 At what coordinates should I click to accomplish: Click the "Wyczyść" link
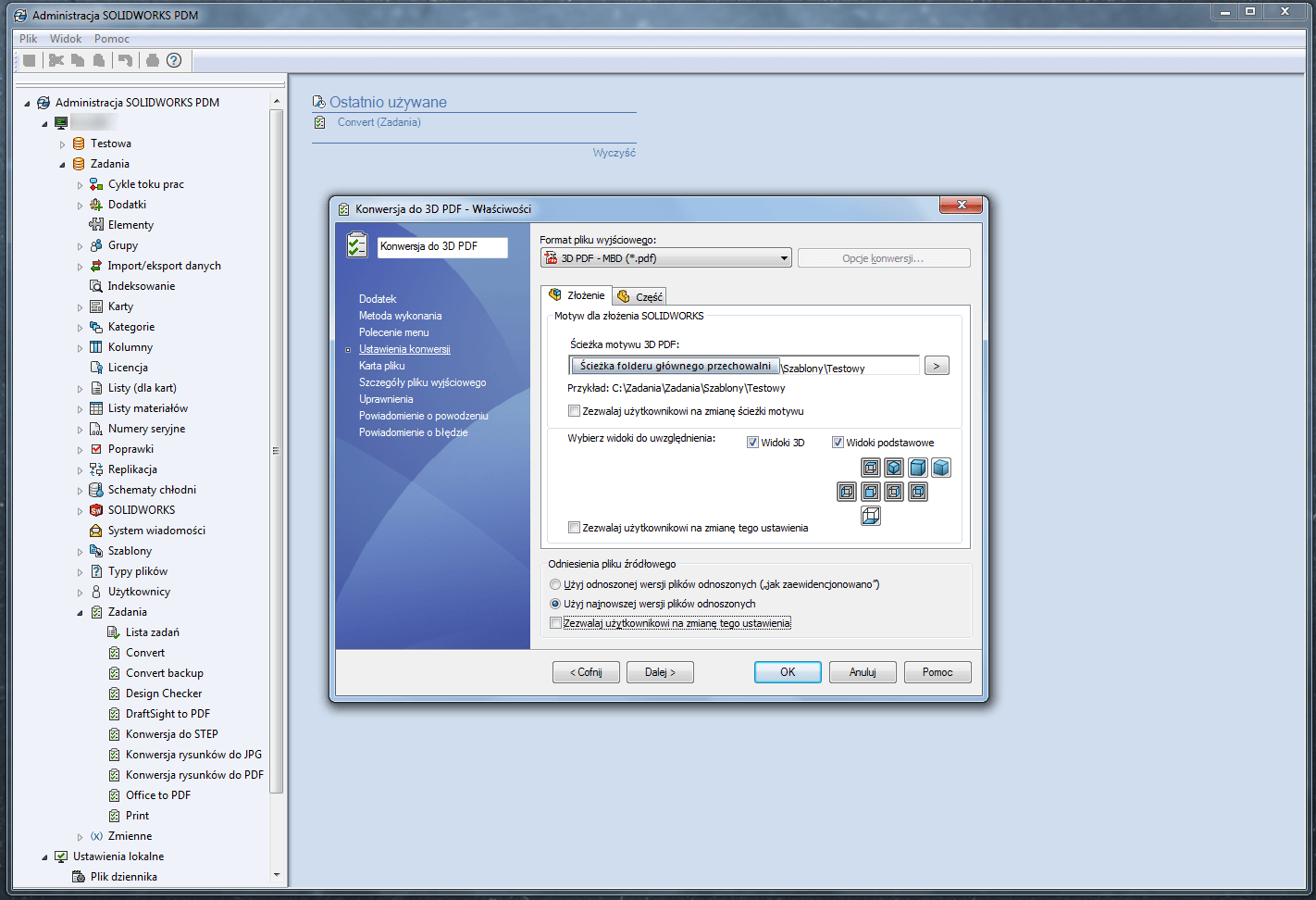click(x=615, y=152)
